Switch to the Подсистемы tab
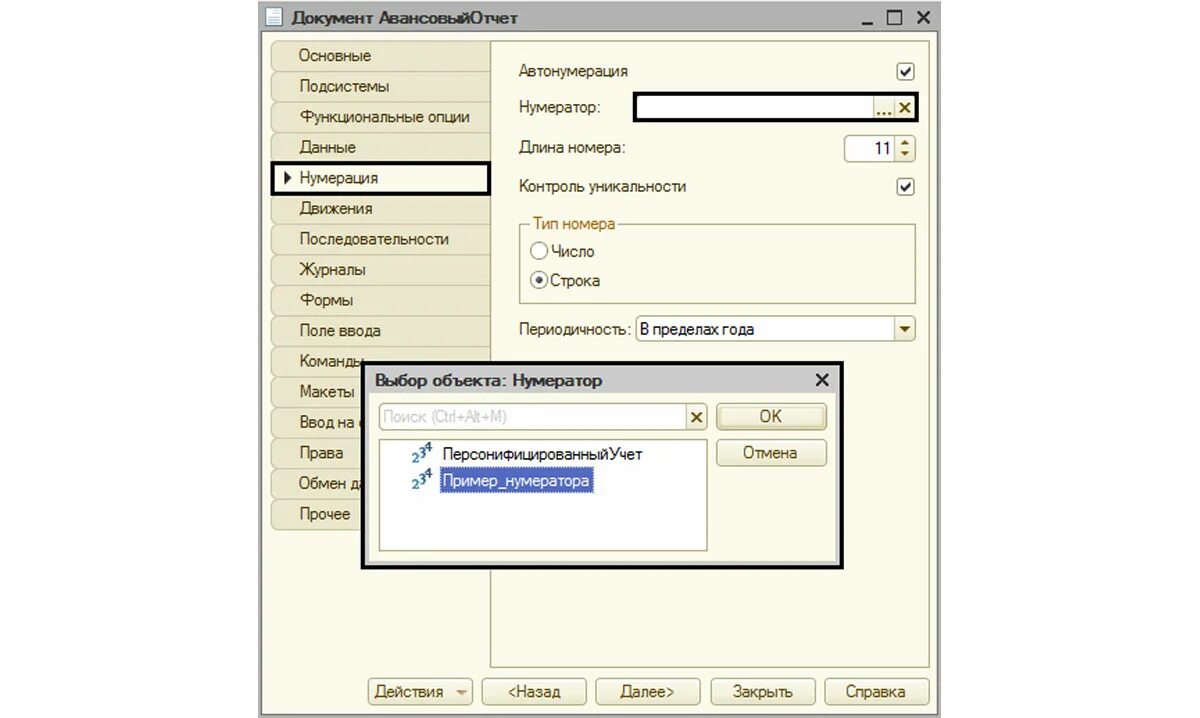This screenshot has width=1200, height=718. coord(380,86)
